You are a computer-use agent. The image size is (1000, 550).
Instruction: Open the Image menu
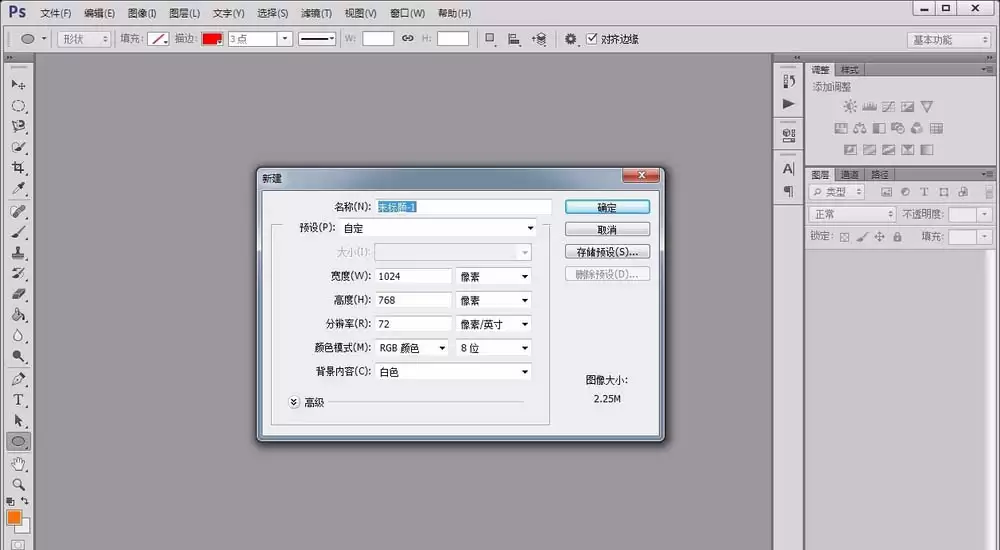(x=142, y=13)
